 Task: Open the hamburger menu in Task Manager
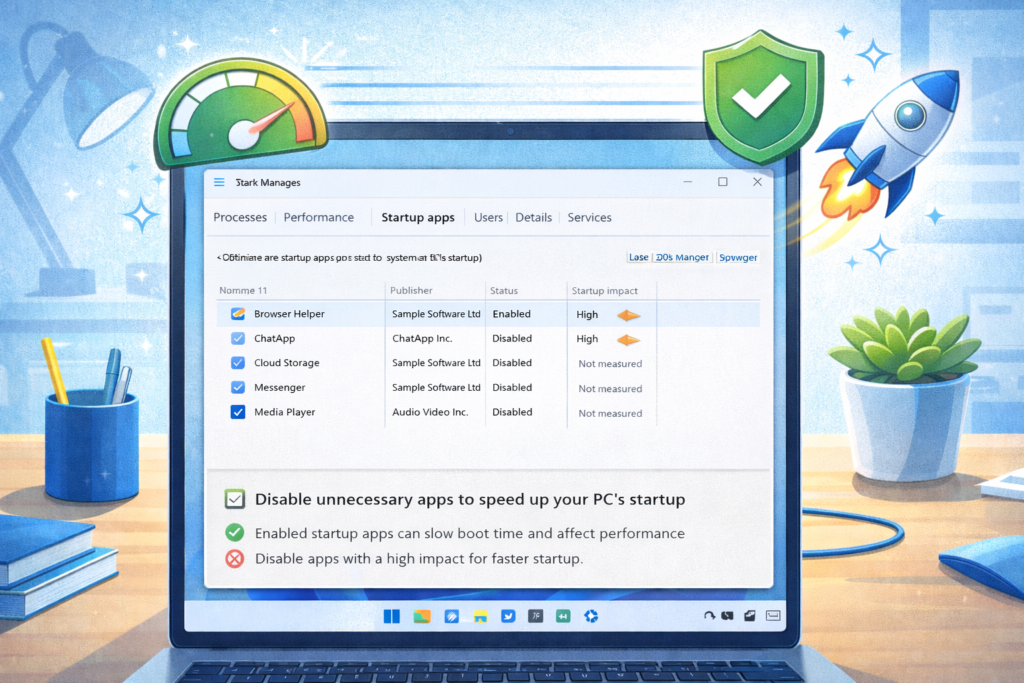pyautogui.click(x=218, y=182)
